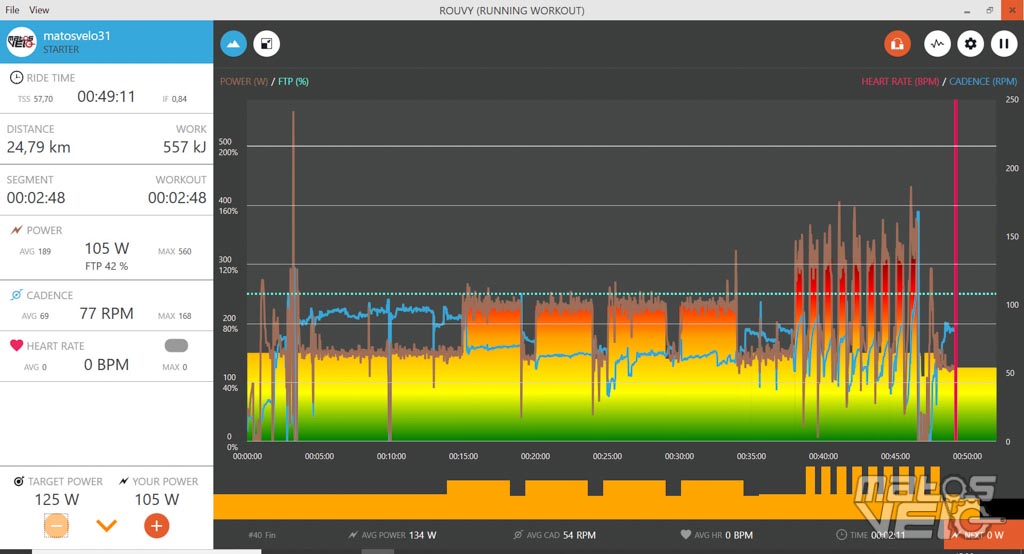Viewport: 1024px width, 554px height.
Task: Click the segment time 00:02:48
Action: [36, 198]
